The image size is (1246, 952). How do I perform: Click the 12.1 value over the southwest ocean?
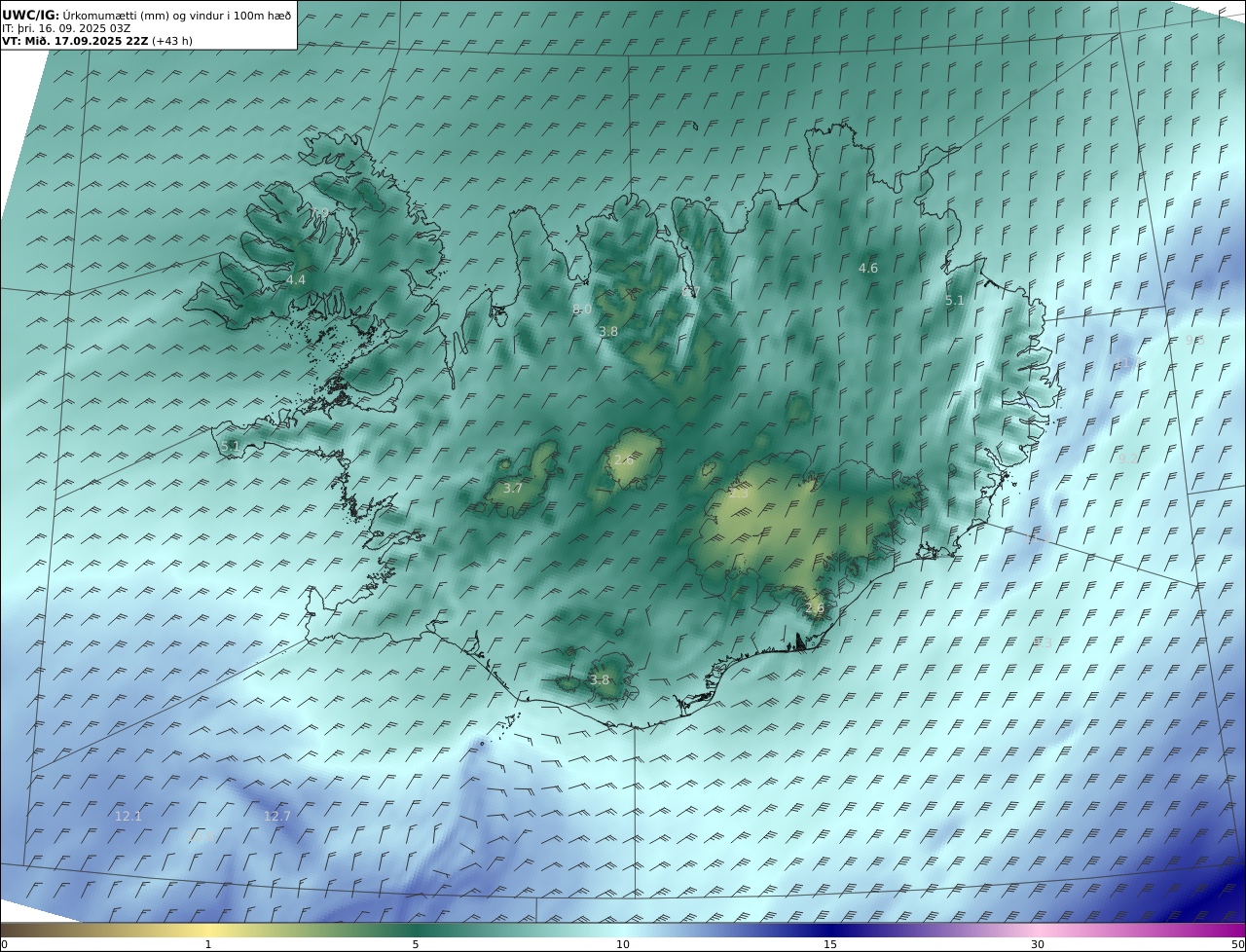(x=128, y=816)
